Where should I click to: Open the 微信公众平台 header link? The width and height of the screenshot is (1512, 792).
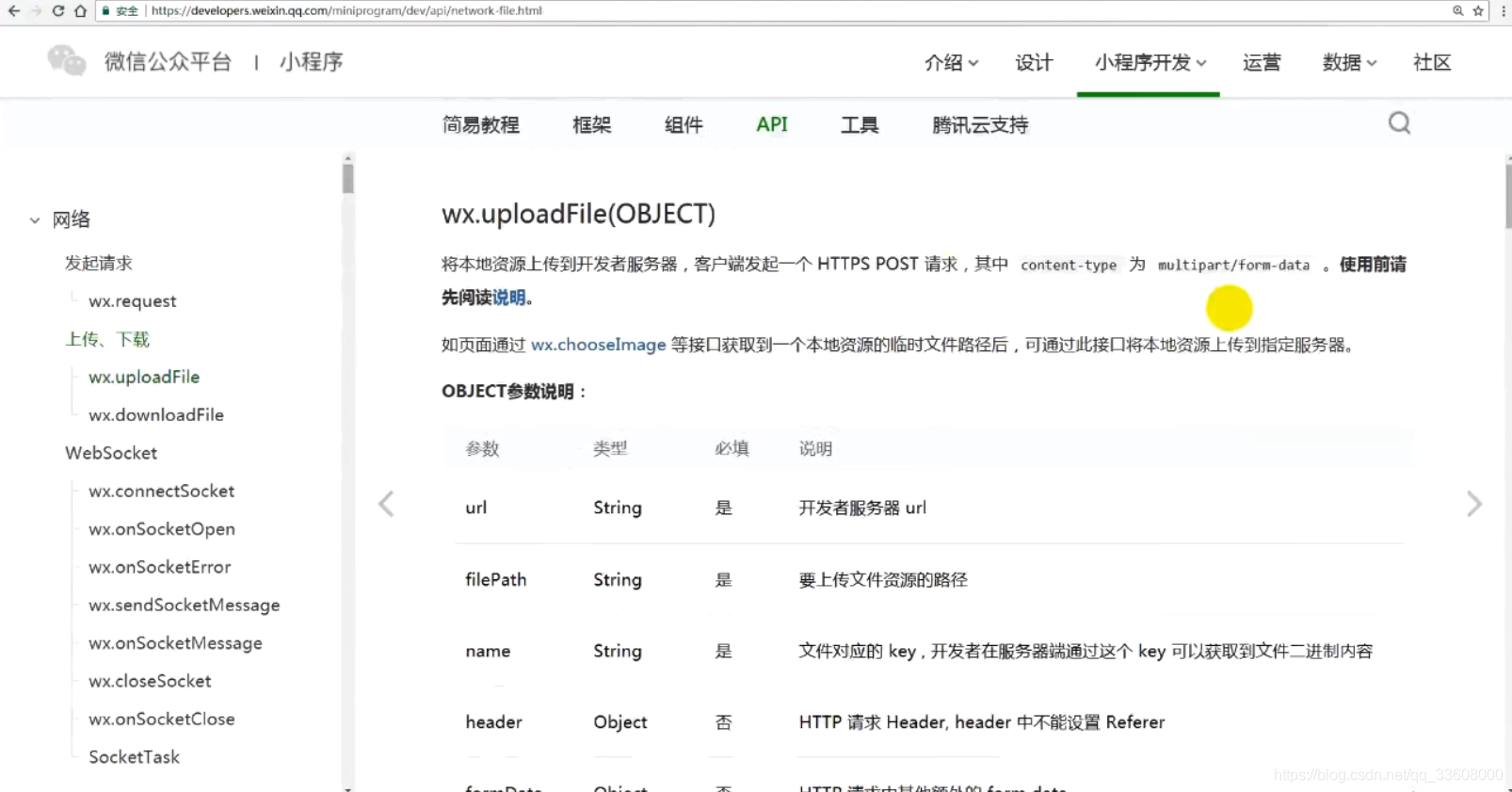(168, 62)
